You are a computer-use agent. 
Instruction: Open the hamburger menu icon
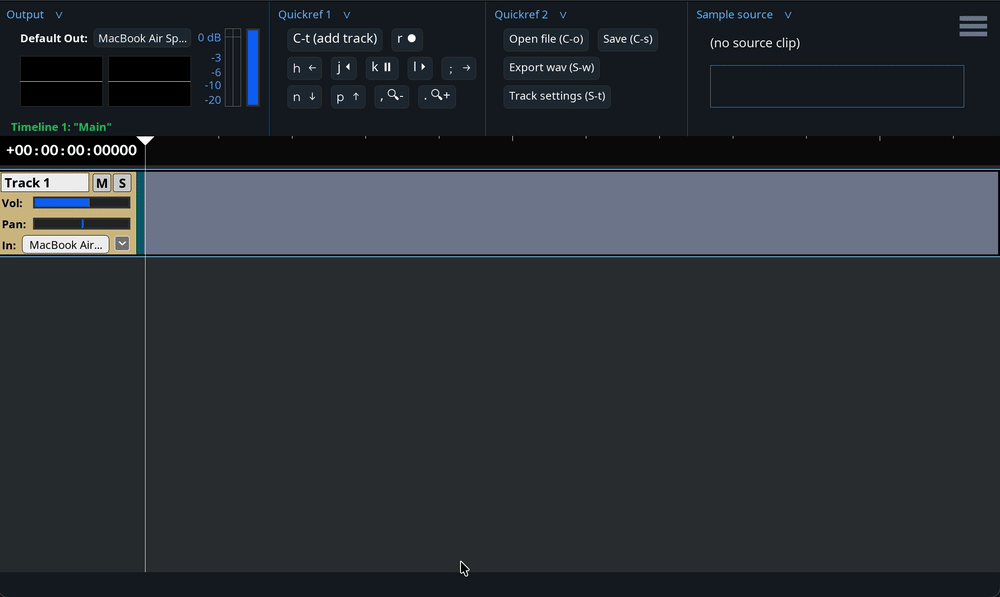pos(972,27)
